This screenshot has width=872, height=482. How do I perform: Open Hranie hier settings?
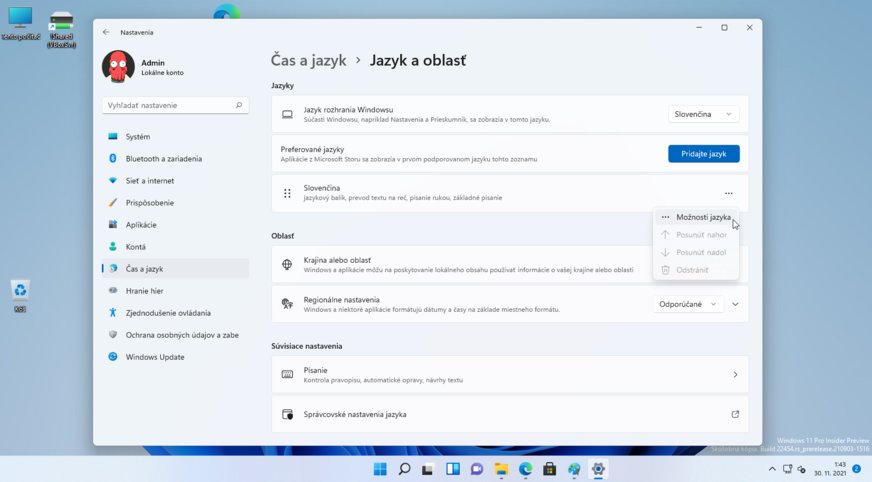click(x=144, y=290)
